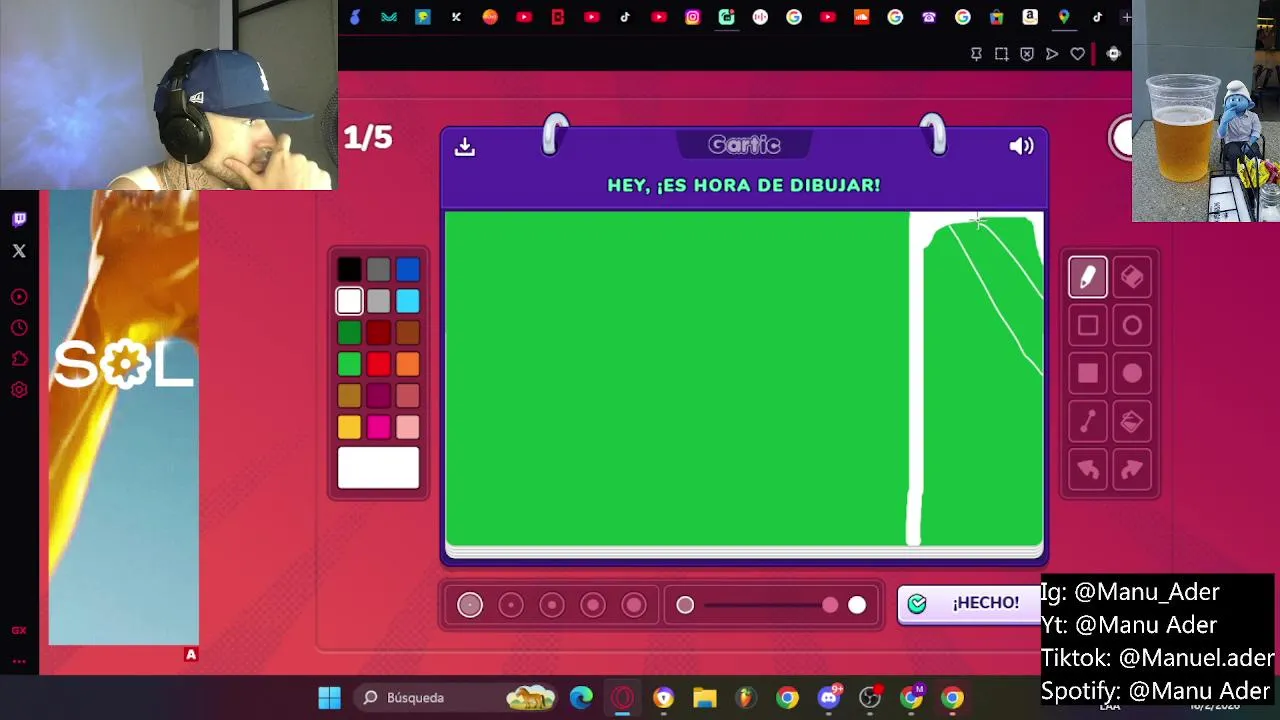Select the pencil drawing tool
This screenshot has height=720, width=1280.
(1088, 277)
